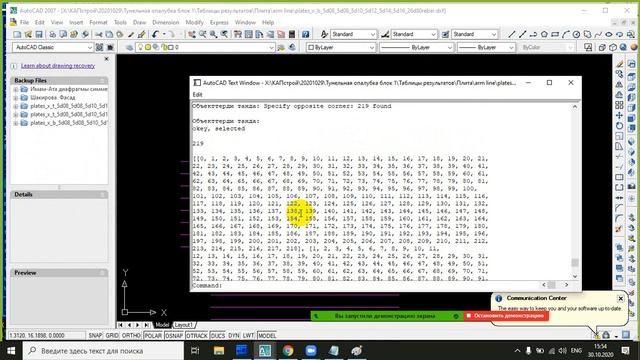The height and width of the screenshot is (360, 640).
Task: Click the Text Style icon
Action: (x=324, y=35)
